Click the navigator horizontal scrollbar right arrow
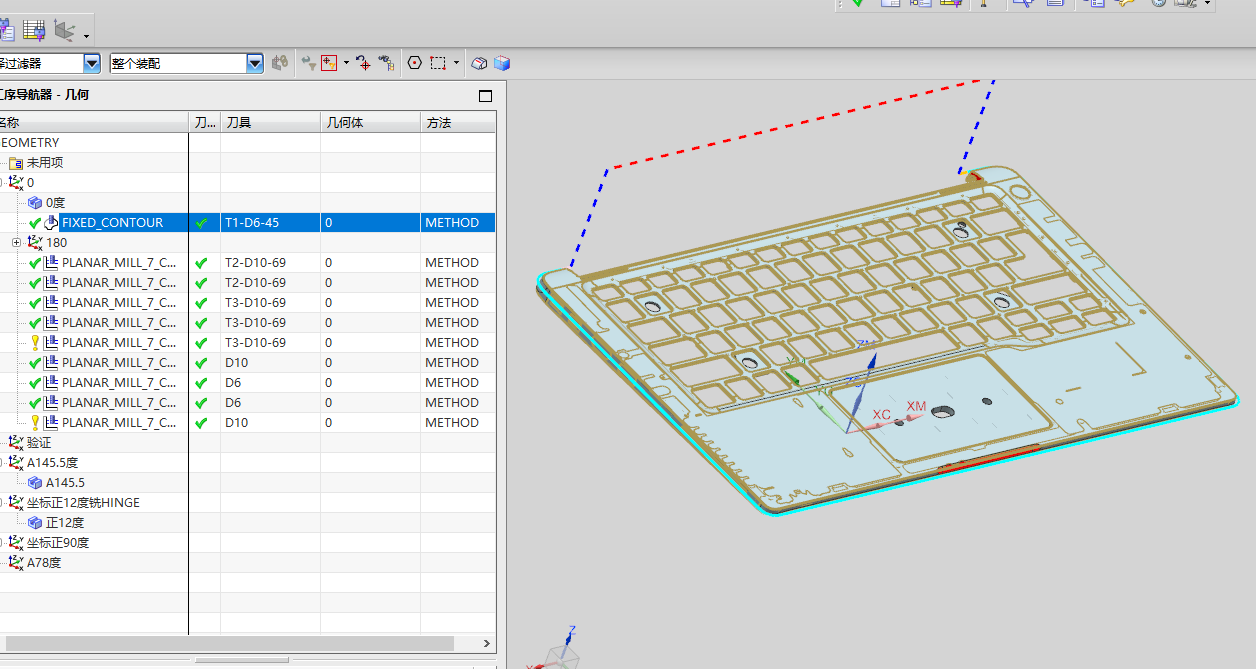Viewport: 1256px width, 669px height. pos(487,644)
